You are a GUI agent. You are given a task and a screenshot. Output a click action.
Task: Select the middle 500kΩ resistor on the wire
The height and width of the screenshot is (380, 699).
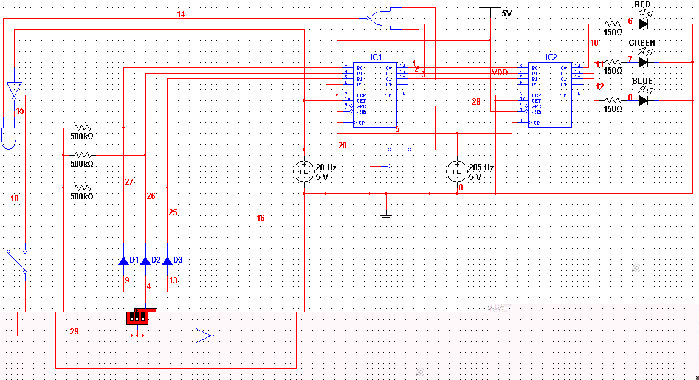pos(83,155)
